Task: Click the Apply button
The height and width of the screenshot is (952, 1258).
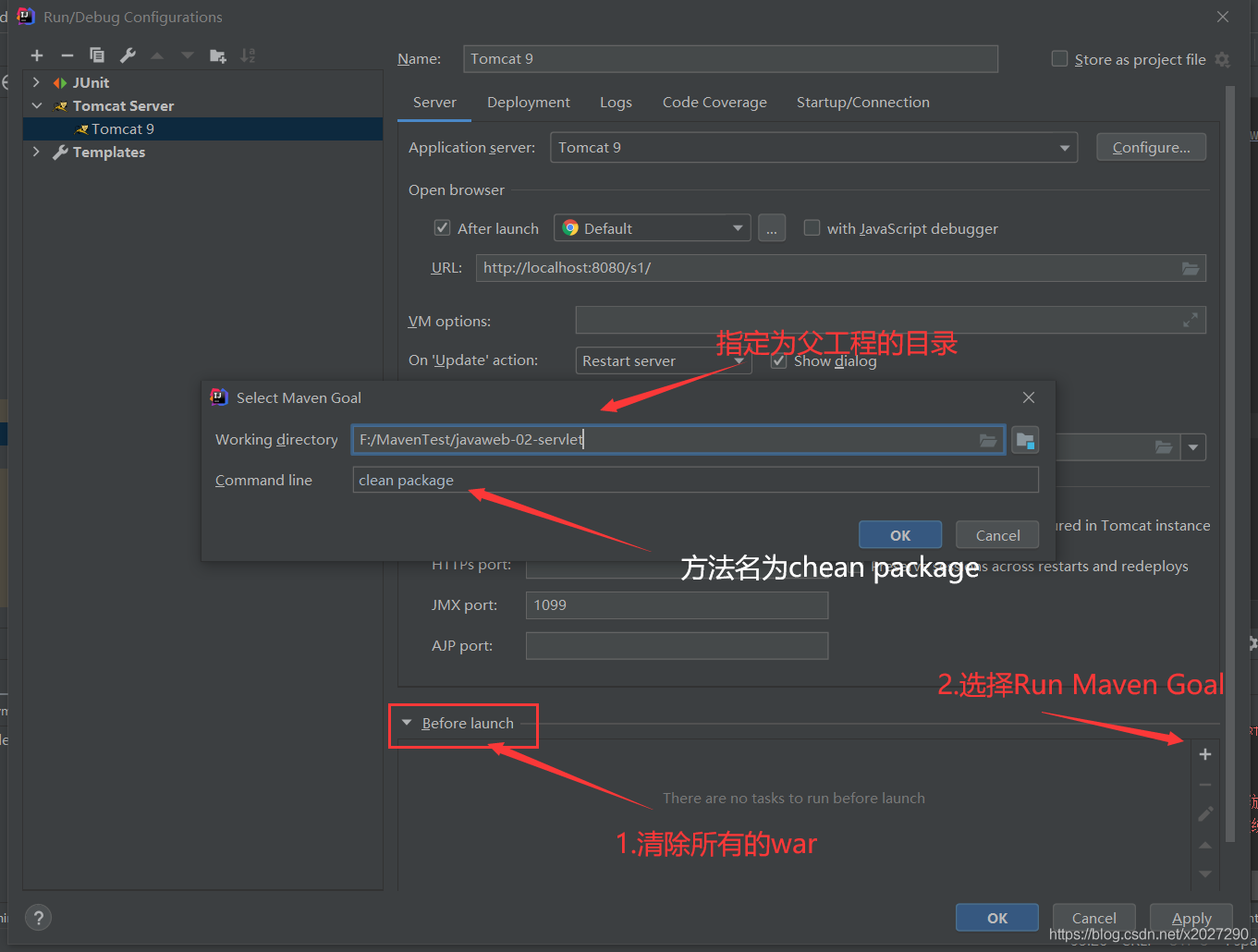Action: [x=1191, y=918]
